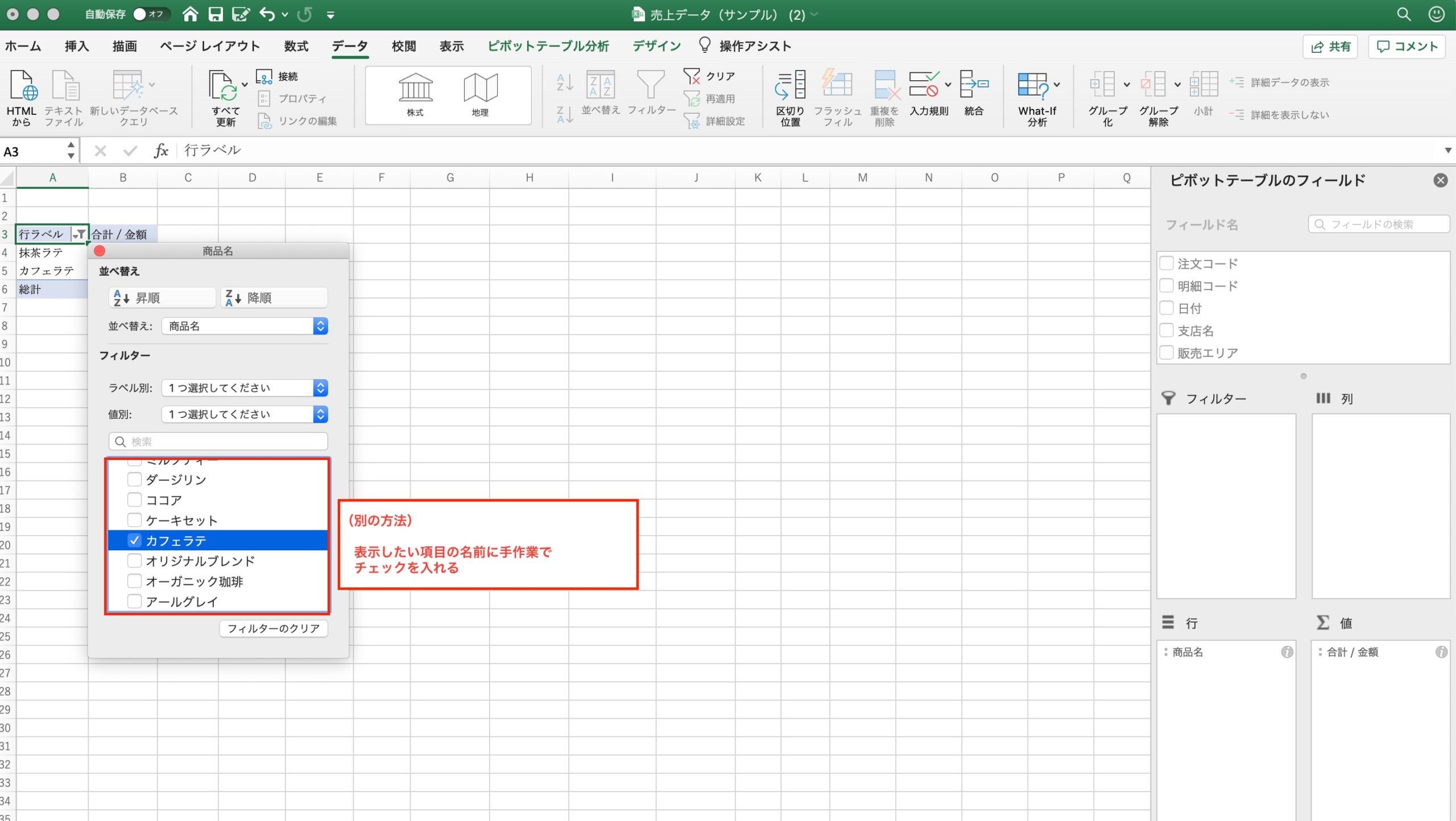
Task: Open the smiley feedback icon
Action: click(1437, 14)
